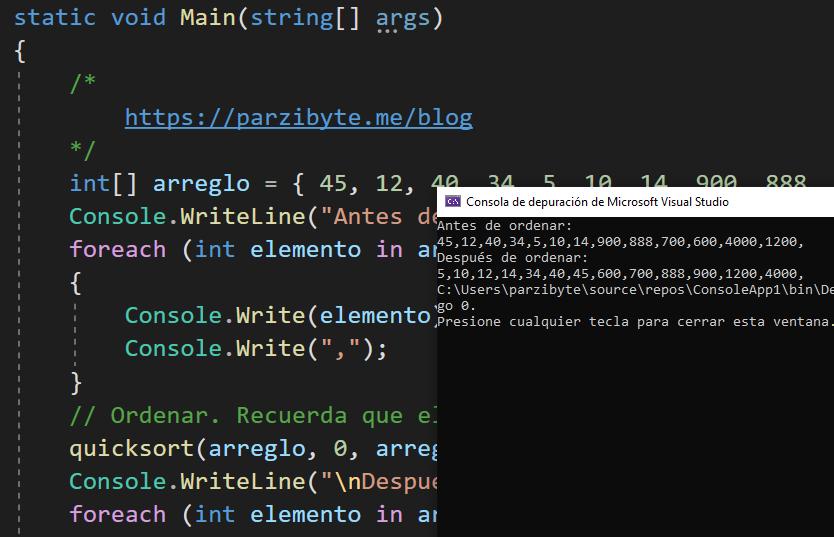Click 'Console.WriteLine("\nDespu' code line
The image size is (834, 537).
[253, 482]
